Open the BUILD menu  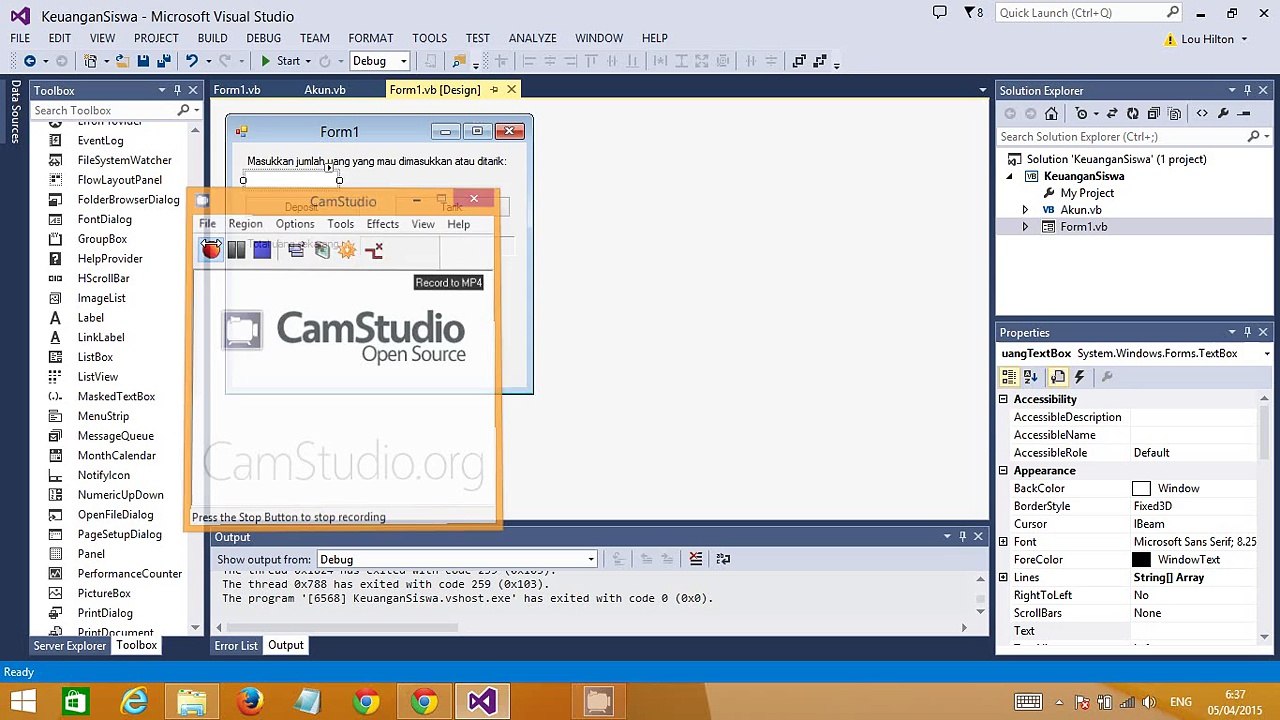point(212,38)
